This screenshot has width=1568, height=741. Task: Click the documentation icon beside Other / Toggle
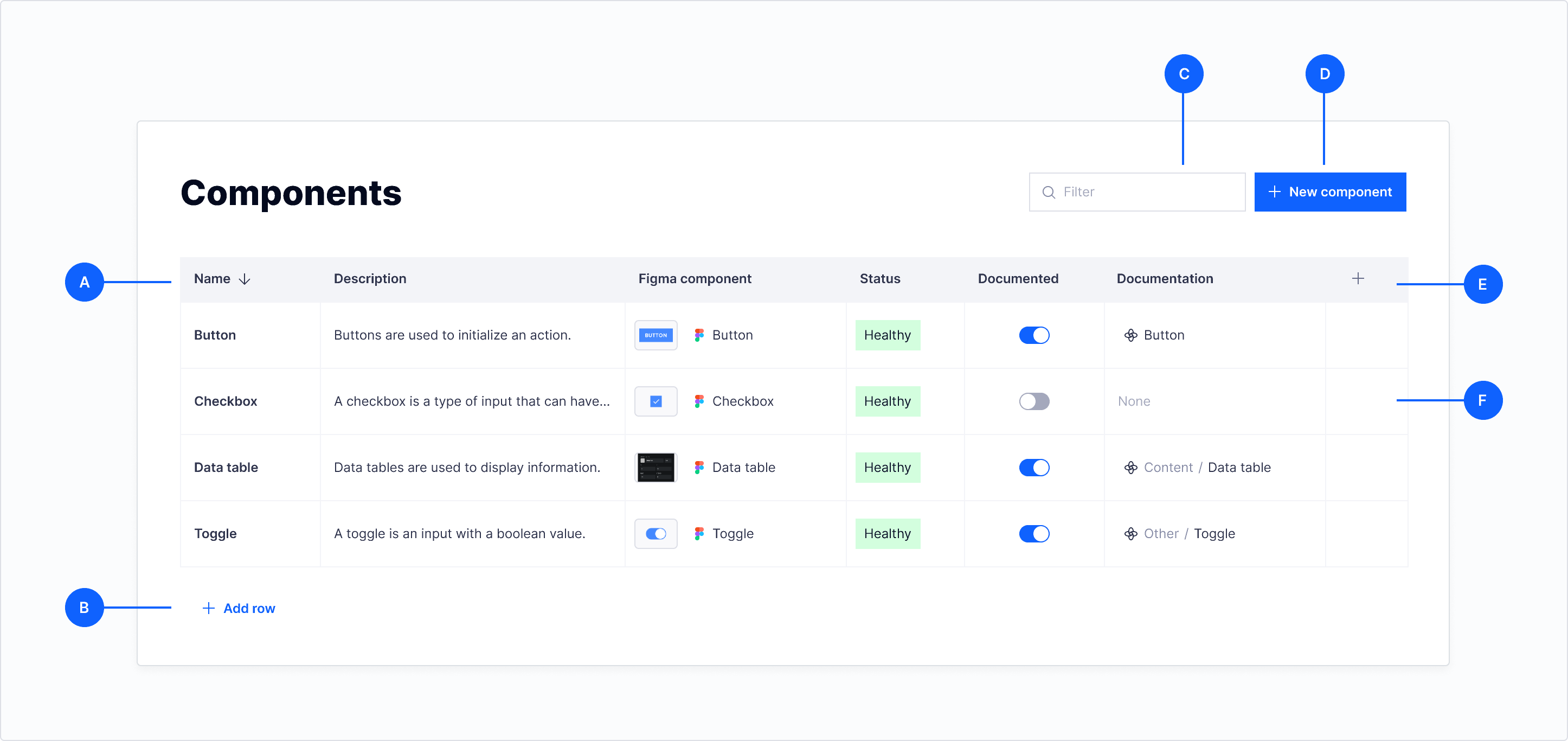click(x=1130, y=534)
